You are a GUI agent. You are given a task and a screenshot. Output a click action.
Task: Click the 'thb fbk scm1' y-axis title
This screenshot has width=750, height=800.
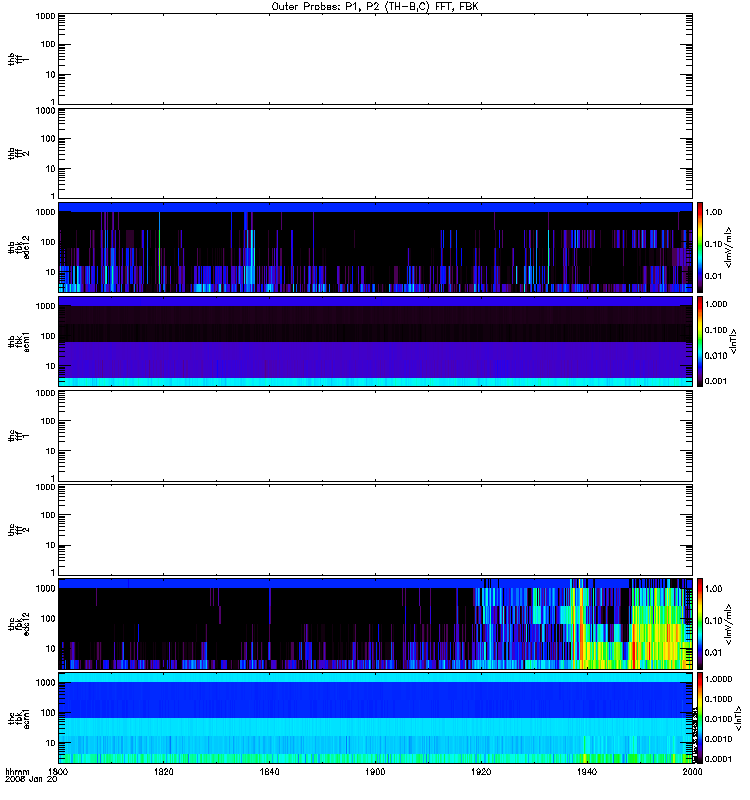point(18,341)
